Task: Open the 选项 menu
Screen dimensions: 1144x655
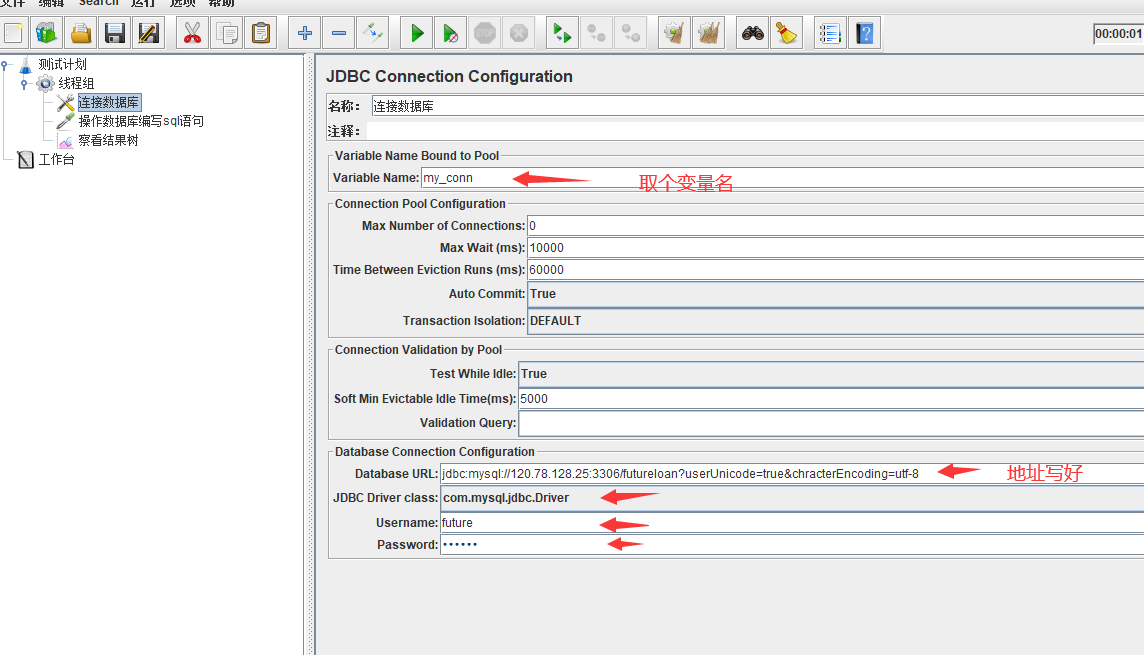Action: (x=182, y=3)
